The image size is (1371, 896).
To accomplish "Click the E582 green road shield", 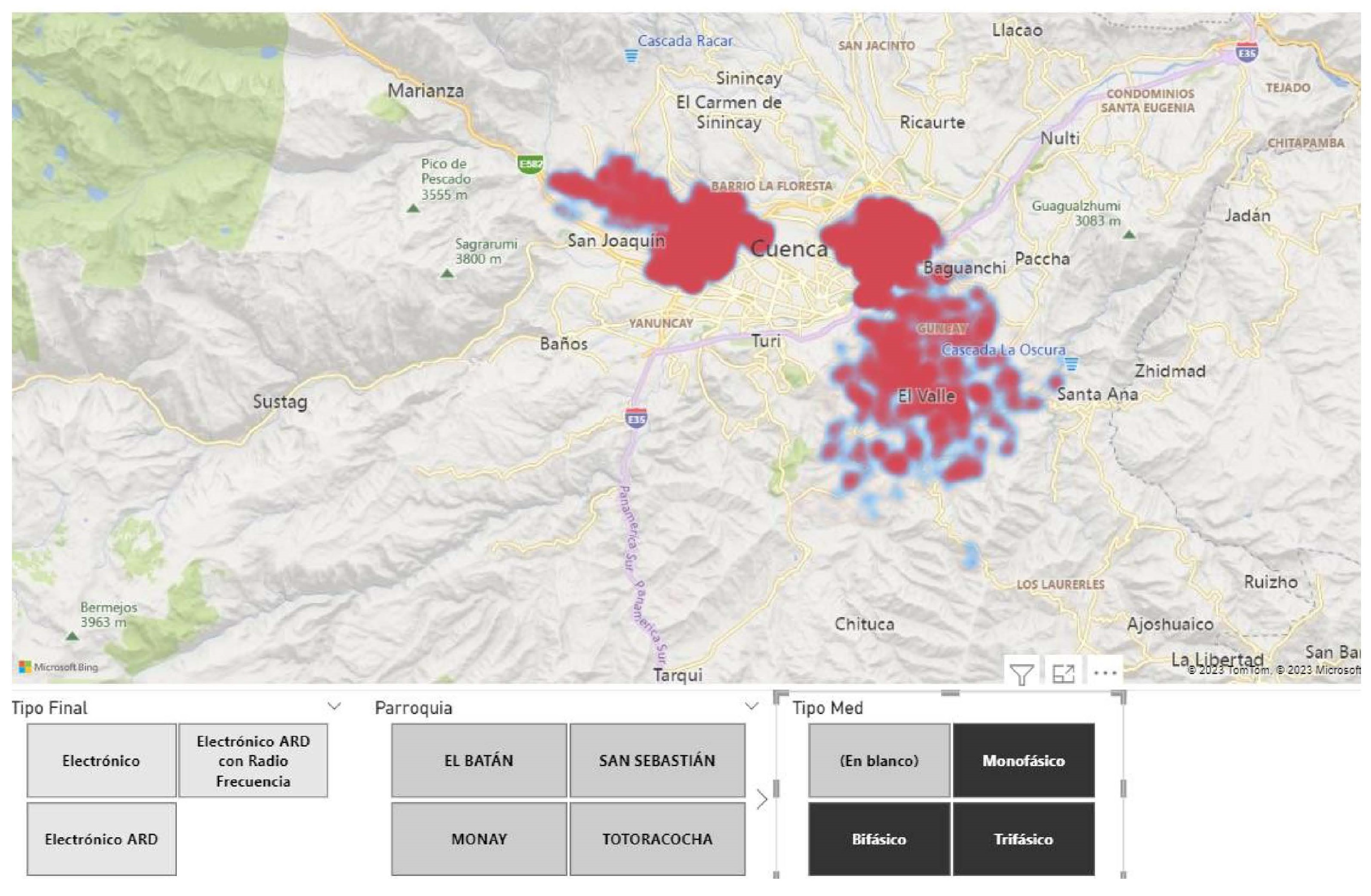I will (x=530, y=164).
